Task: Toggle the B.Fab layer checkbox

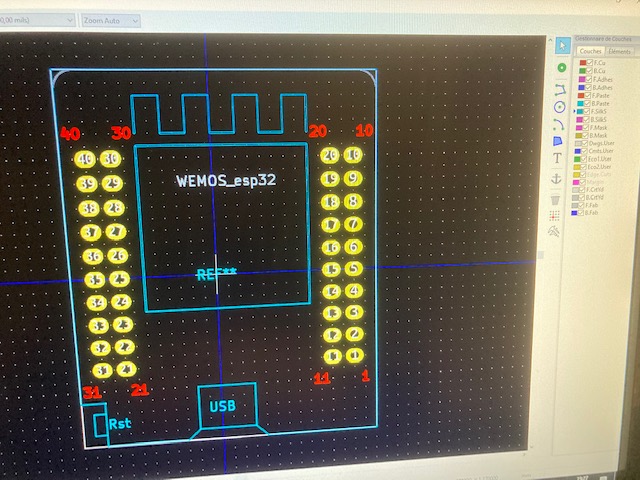Action: (x=581, y=213)
